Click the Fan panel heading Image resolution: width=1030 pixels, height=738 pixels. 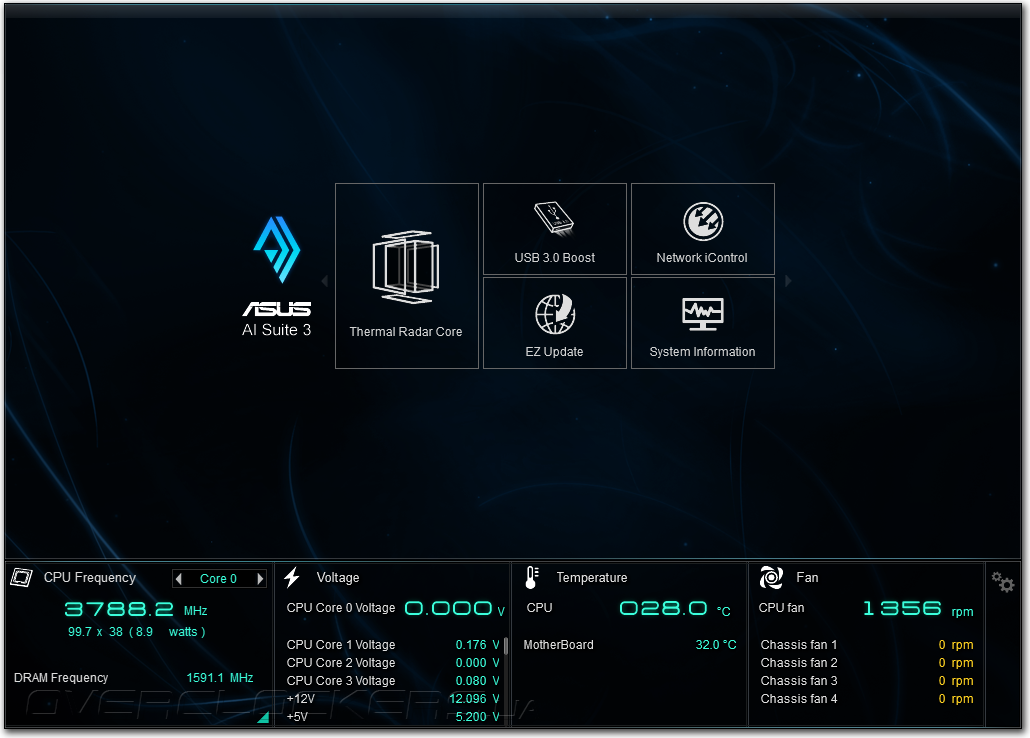[807, 578]
